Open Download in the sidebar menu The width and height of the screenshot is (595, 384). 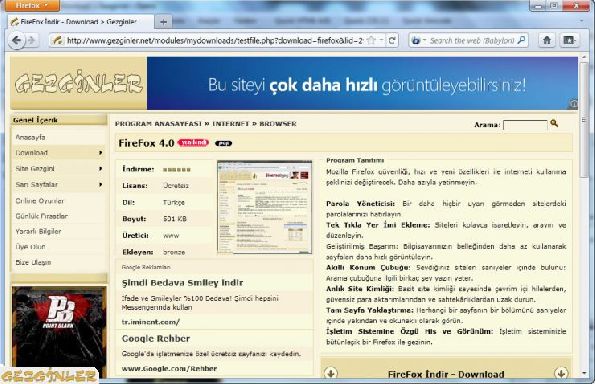[32, 153]
